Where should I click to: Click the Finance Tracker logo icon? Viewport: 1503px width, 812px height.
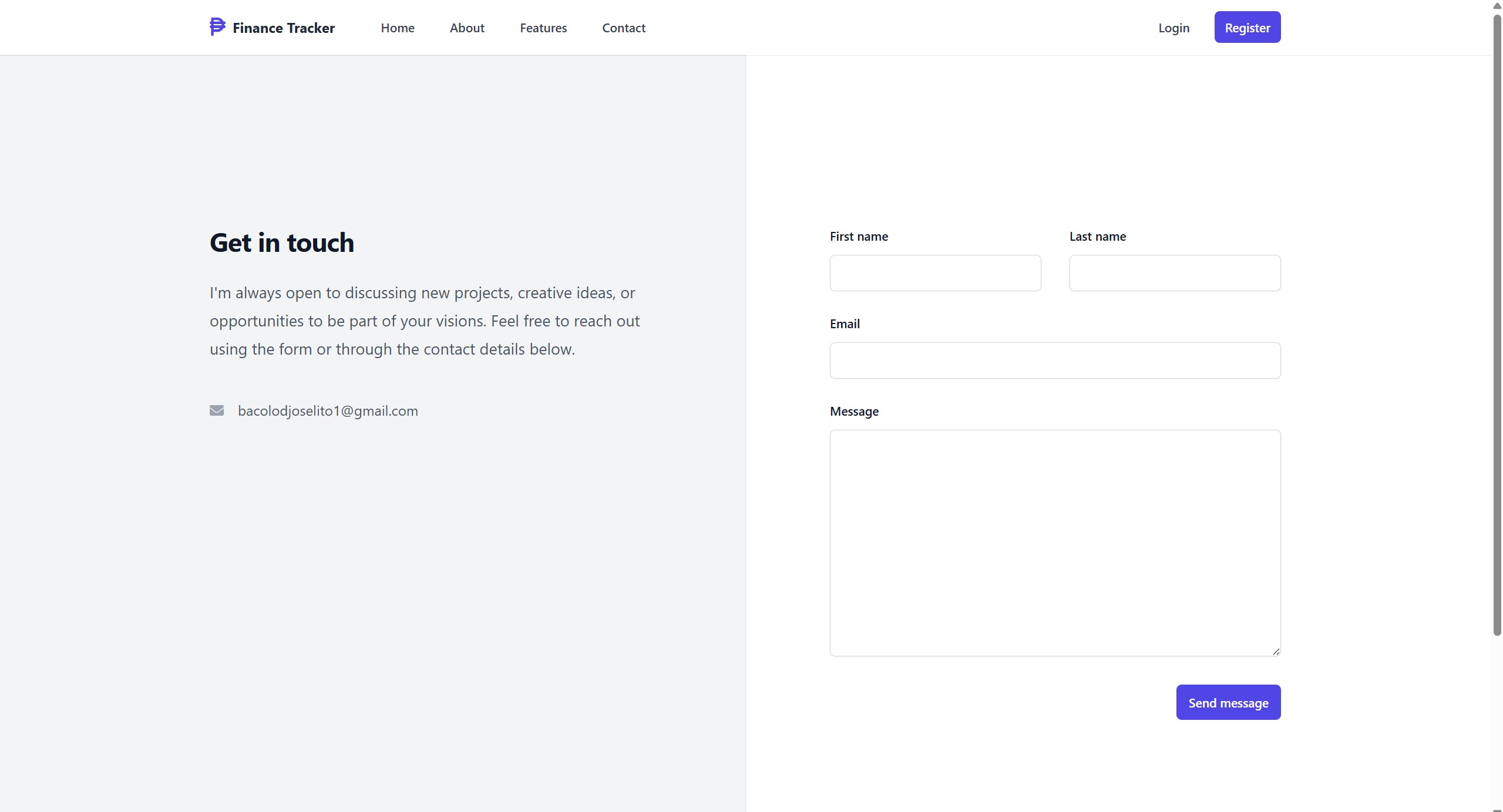217,27
